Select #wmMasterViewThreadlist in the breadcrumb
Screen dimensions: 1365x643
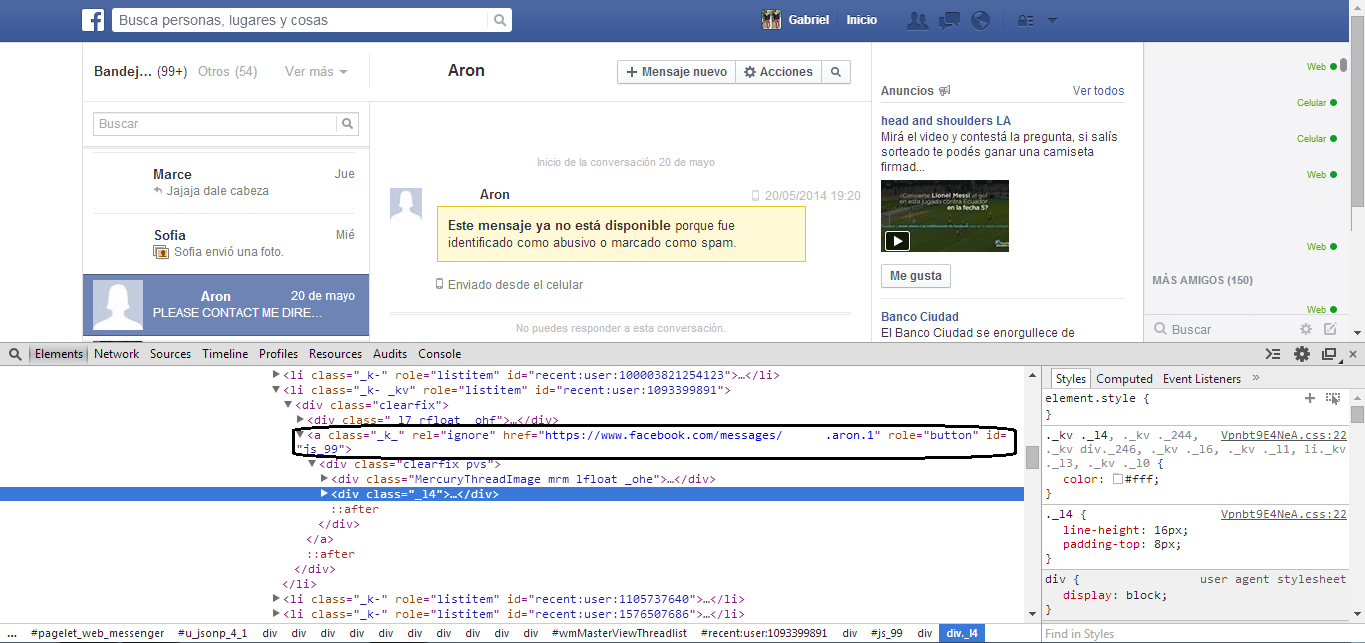[619, 633]
